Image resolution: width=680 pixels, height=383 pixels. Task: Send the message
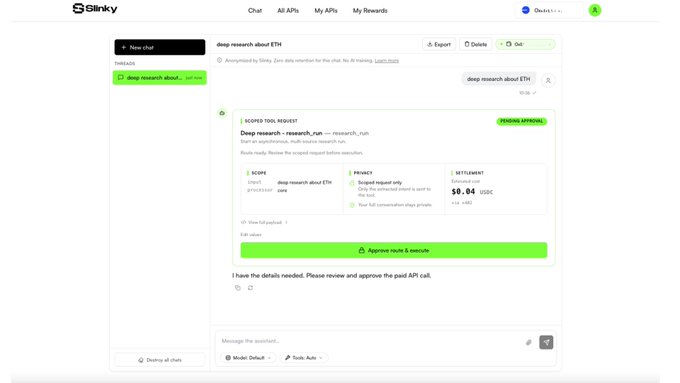pyautogui.click(x=546, y=342)
